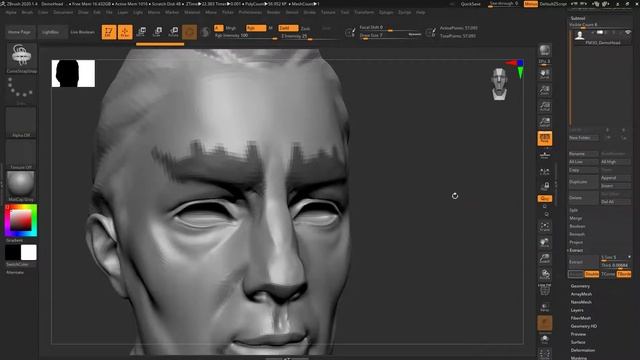
Task: Click QuickSave at the top
Action: tap(470, 4)
